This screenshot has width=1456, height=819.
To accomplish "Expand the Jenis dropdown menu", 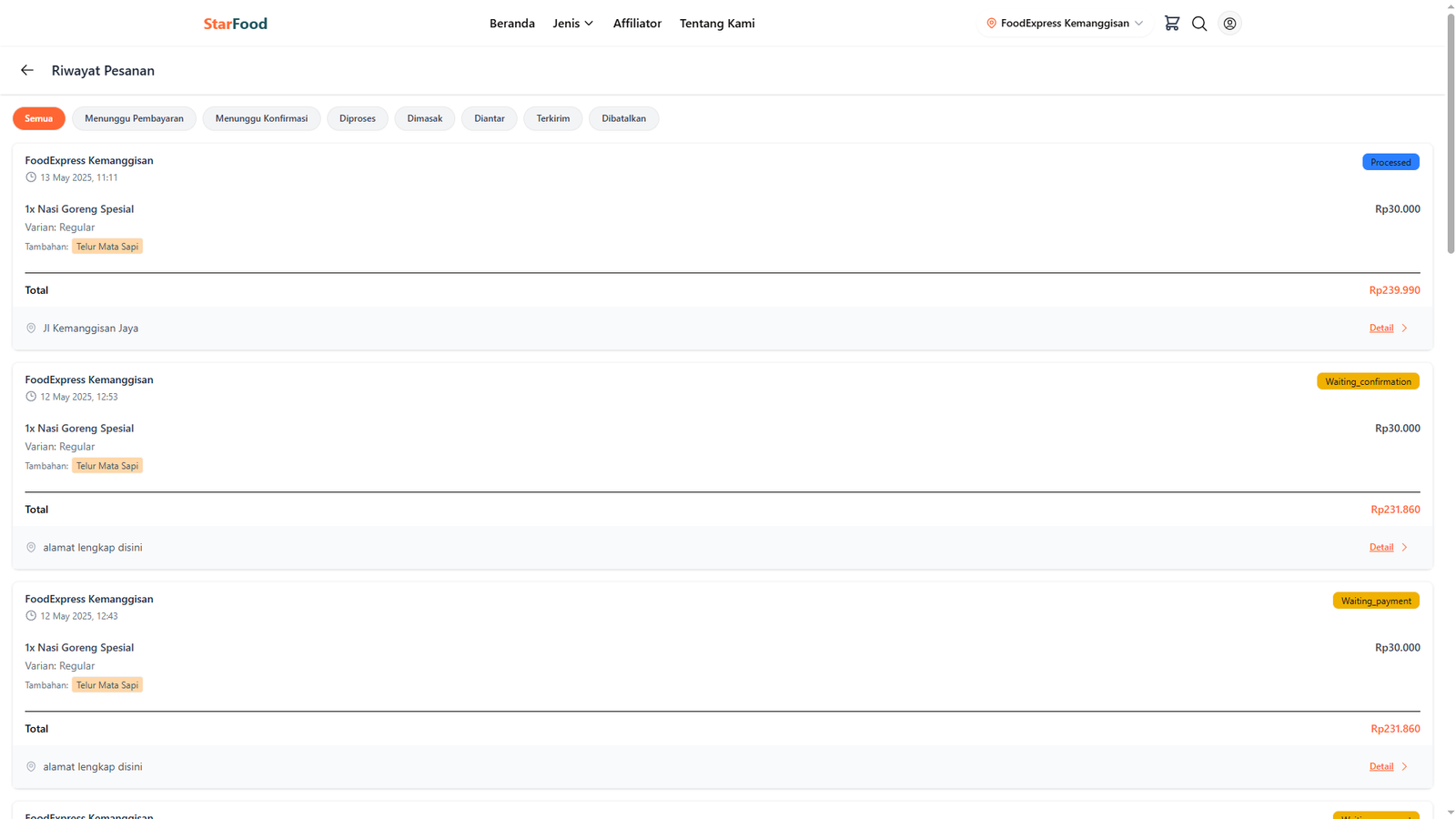I will tap(572, 24).
